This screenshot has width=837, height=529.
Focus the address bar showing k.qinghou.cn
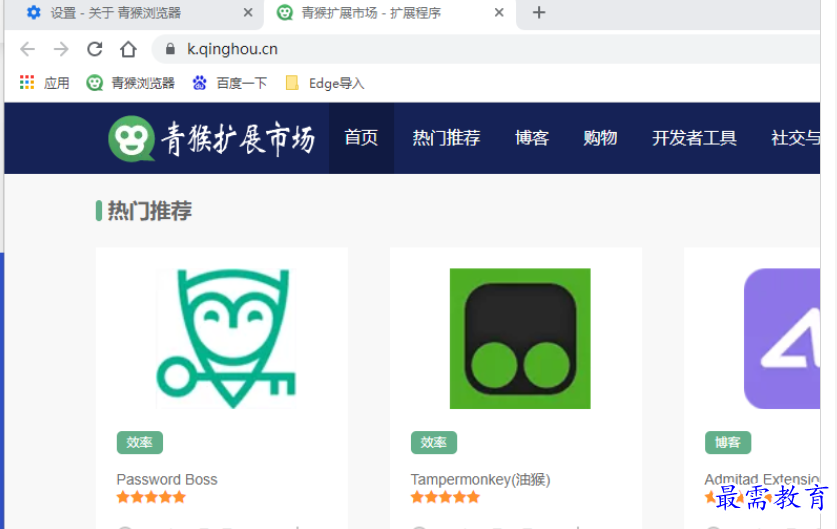pyautogui.click(x=486, y=49)
